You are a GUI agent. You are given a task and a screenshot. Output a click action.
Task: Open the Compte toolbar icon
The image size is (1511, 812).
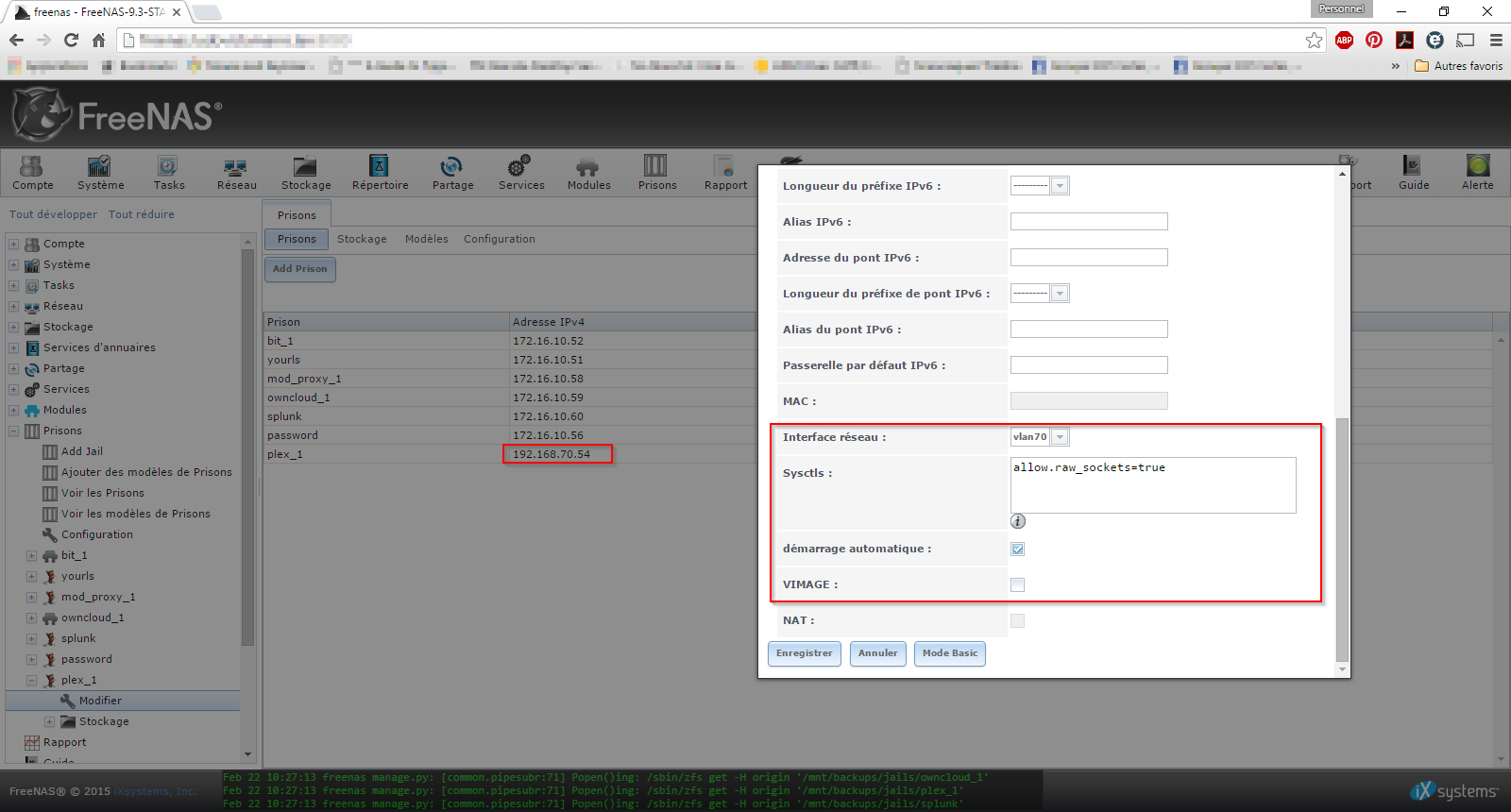click(x=32, y=173)
